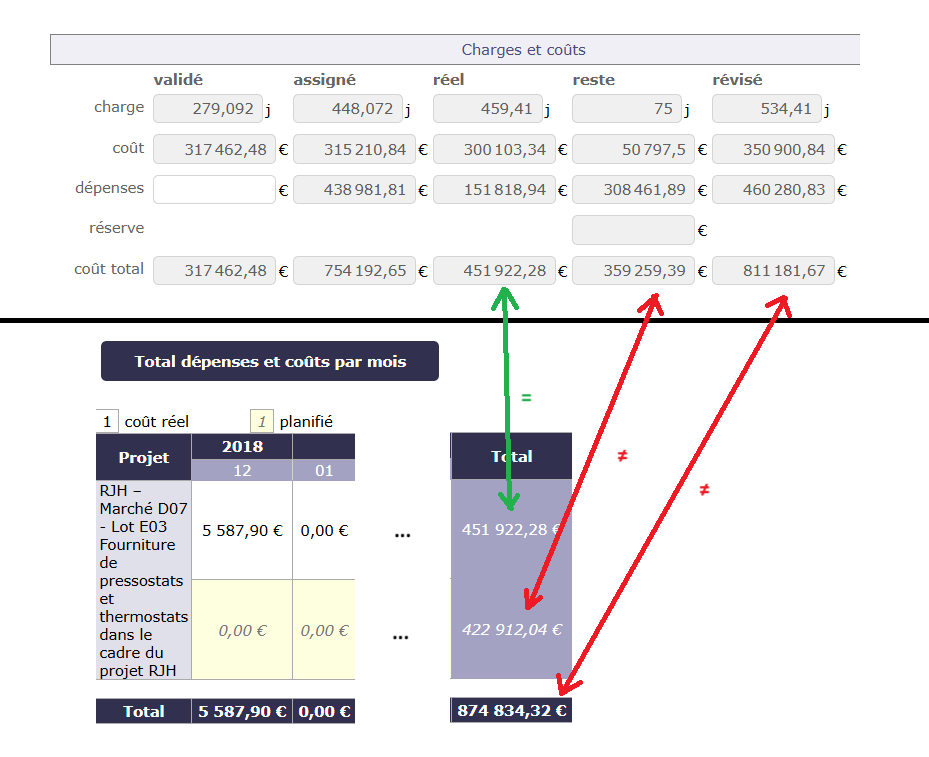929x757 pixels.
Task: Click the coût total révisé field 811 181,67
Action: 772,270
